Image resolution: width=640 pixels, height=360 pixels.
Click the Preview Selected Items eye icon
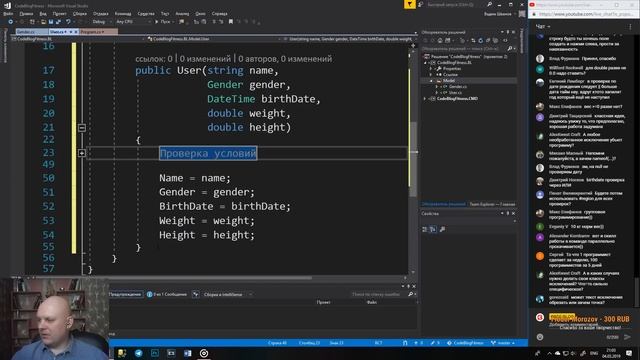click(x=505, y=40)
